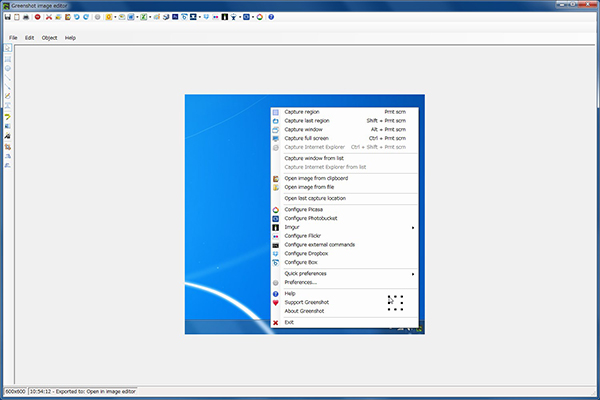Select the Draw line tool
The height and width of the screenshot is (400, 600).
click(x=8, y=78)
